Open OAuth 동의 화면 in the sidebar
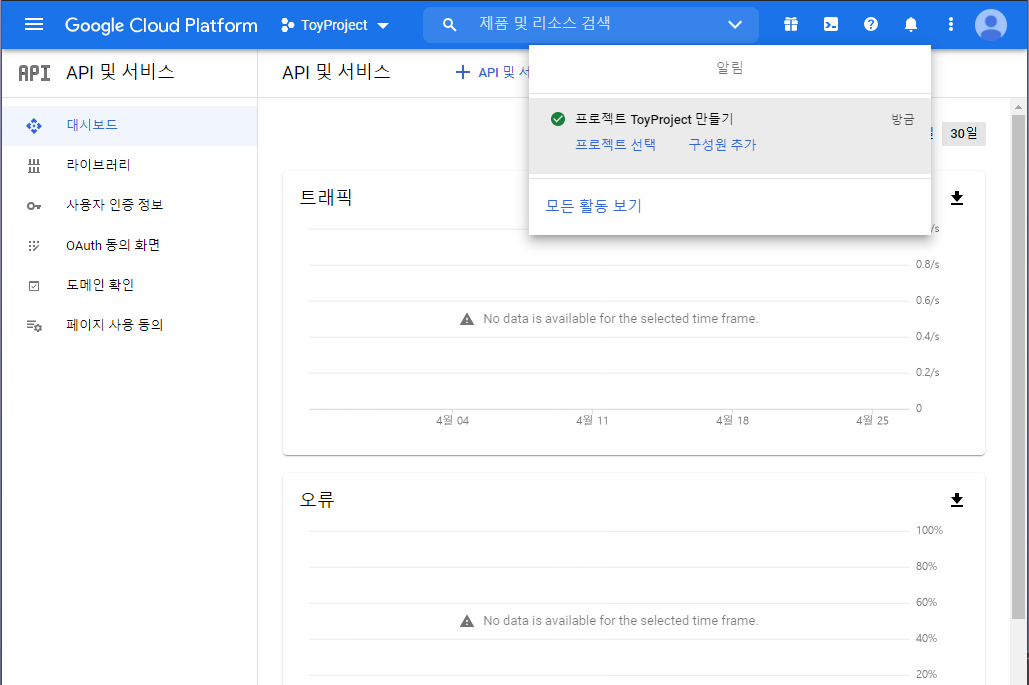Screen dimensions: 1029x685 [130, 245]
